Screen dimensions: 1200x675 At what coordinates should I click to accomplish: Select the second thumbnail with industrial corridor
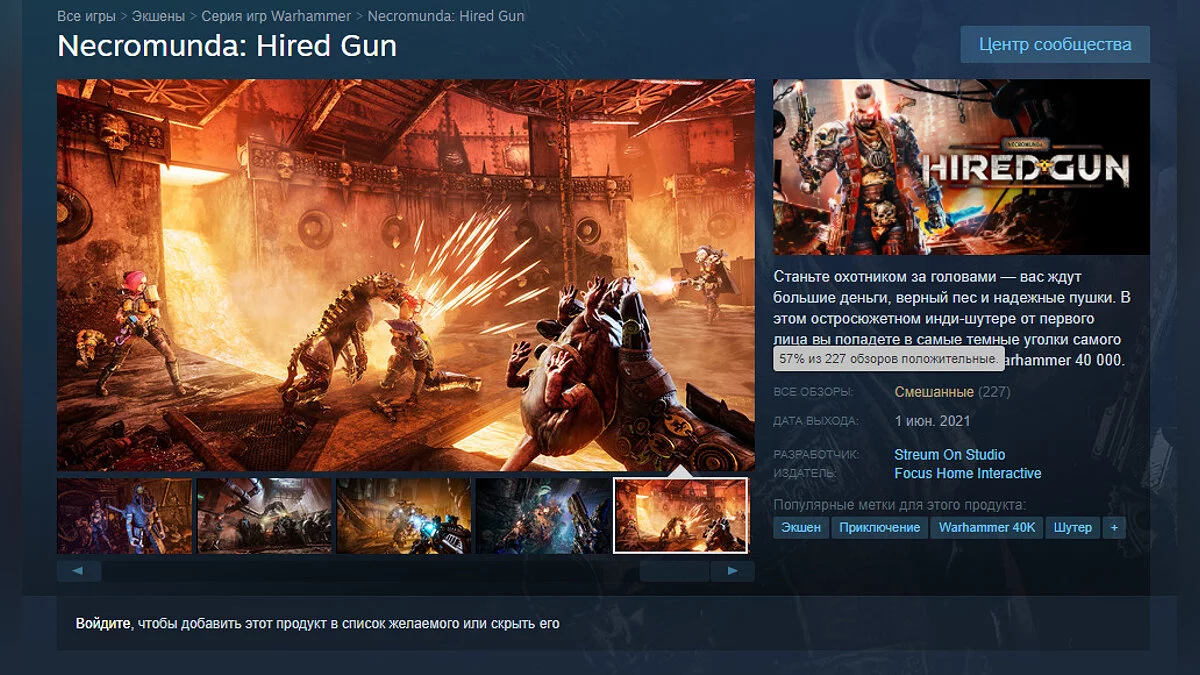264,516
